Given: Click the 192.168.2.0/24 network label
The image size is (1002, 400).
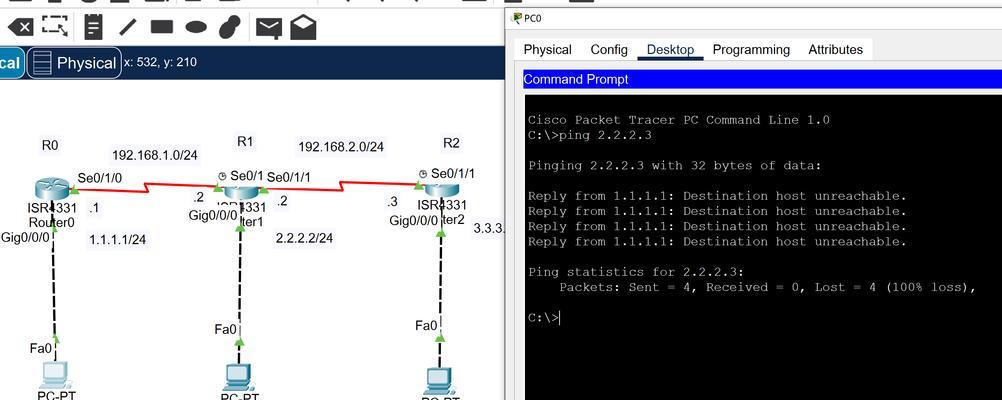Looking at the screenshot, I should (341, 147).
